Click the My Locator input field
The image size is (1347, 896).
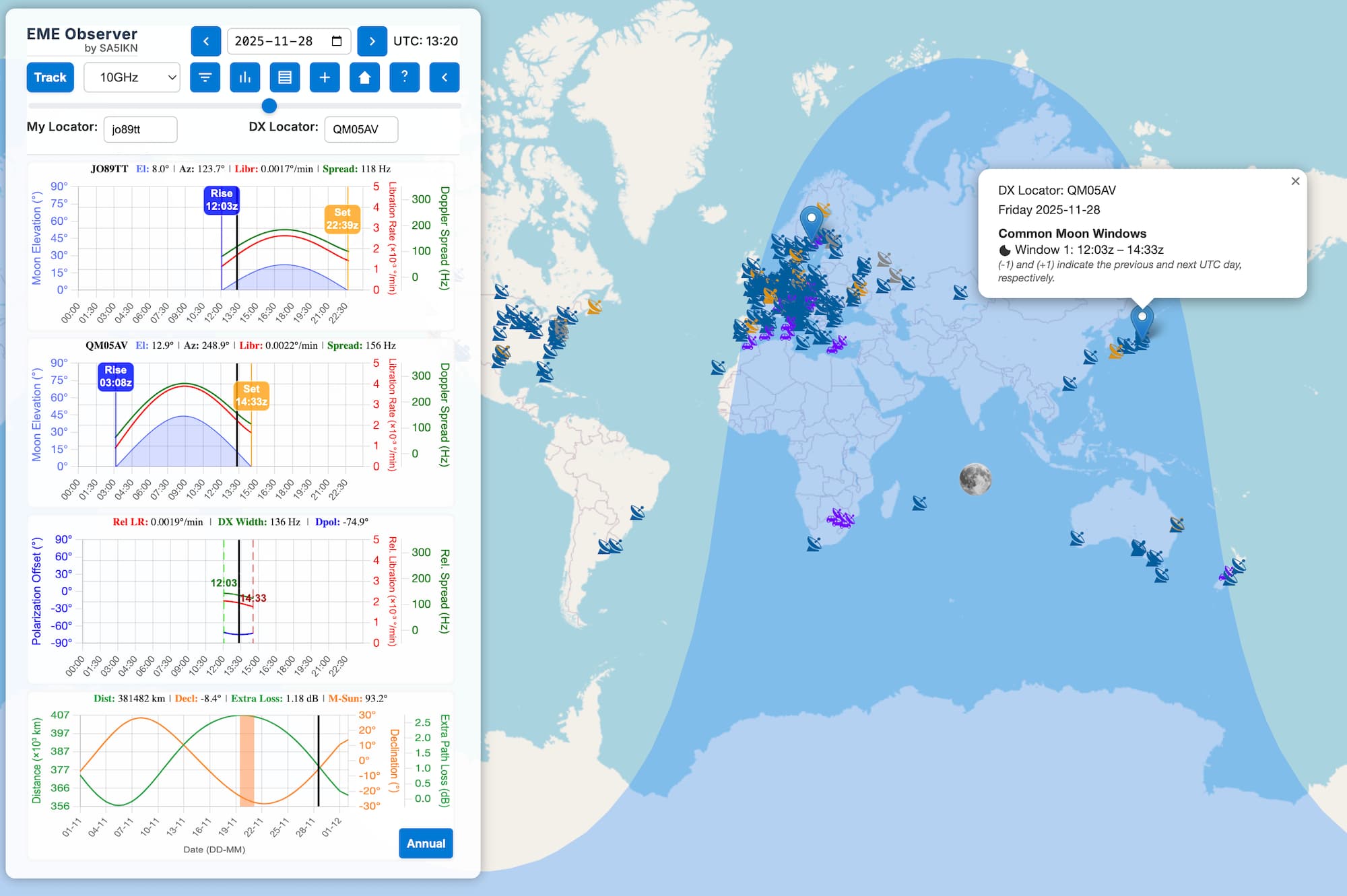point(140,129)
